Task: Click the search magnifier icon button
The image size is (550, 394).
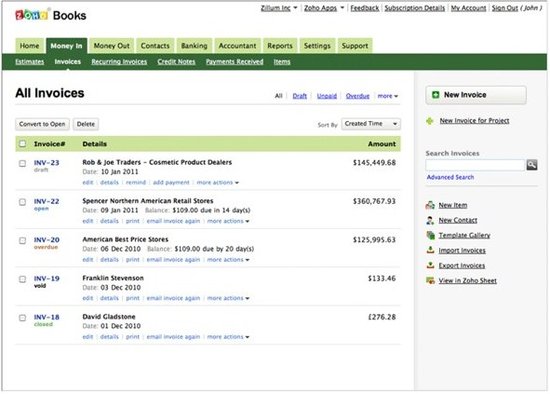Action: tap(531, 165)
